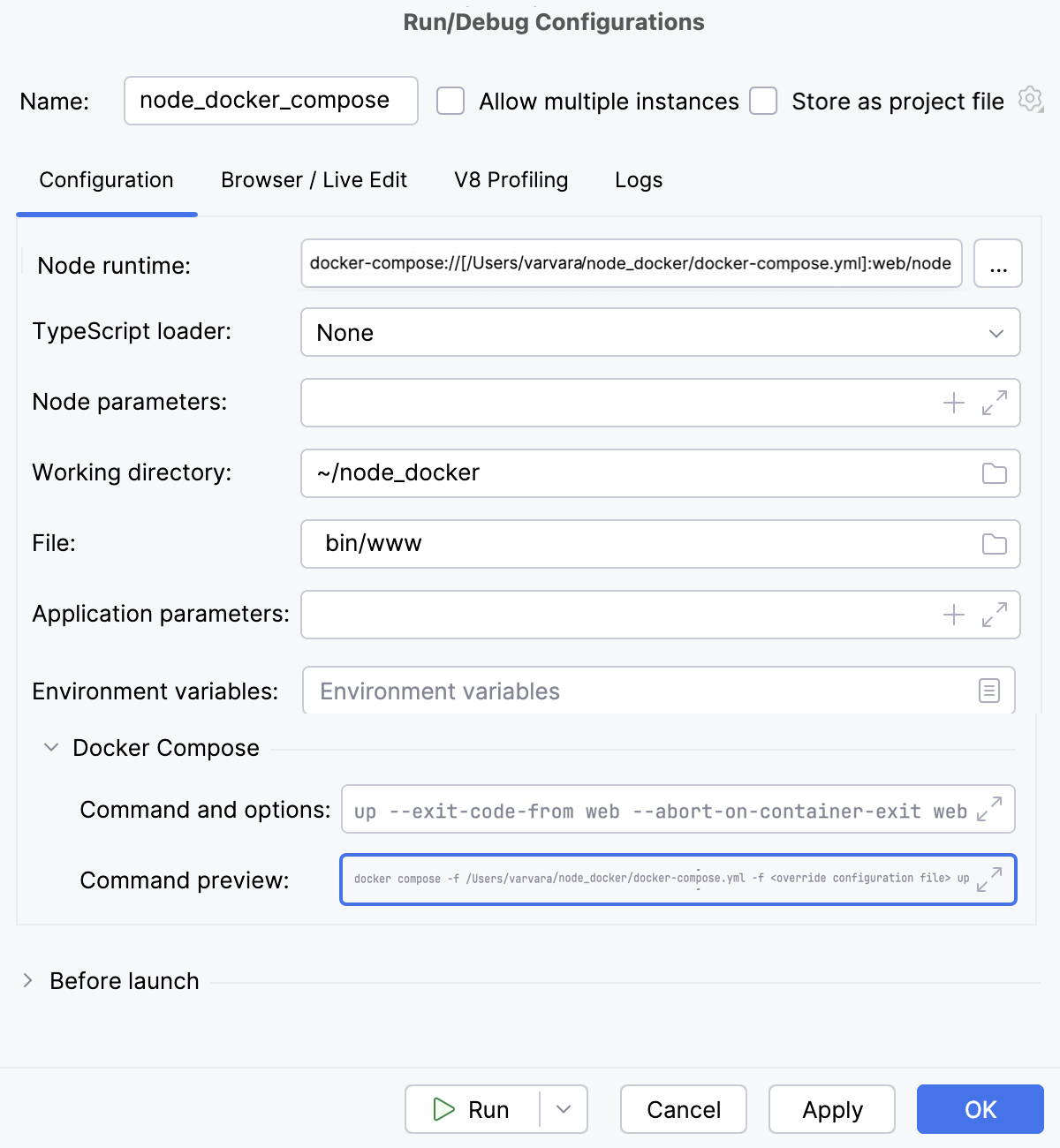Click plus icon in Application parameters field
The height and width of the screenshot is (1148, 1060).
[953, 615]
